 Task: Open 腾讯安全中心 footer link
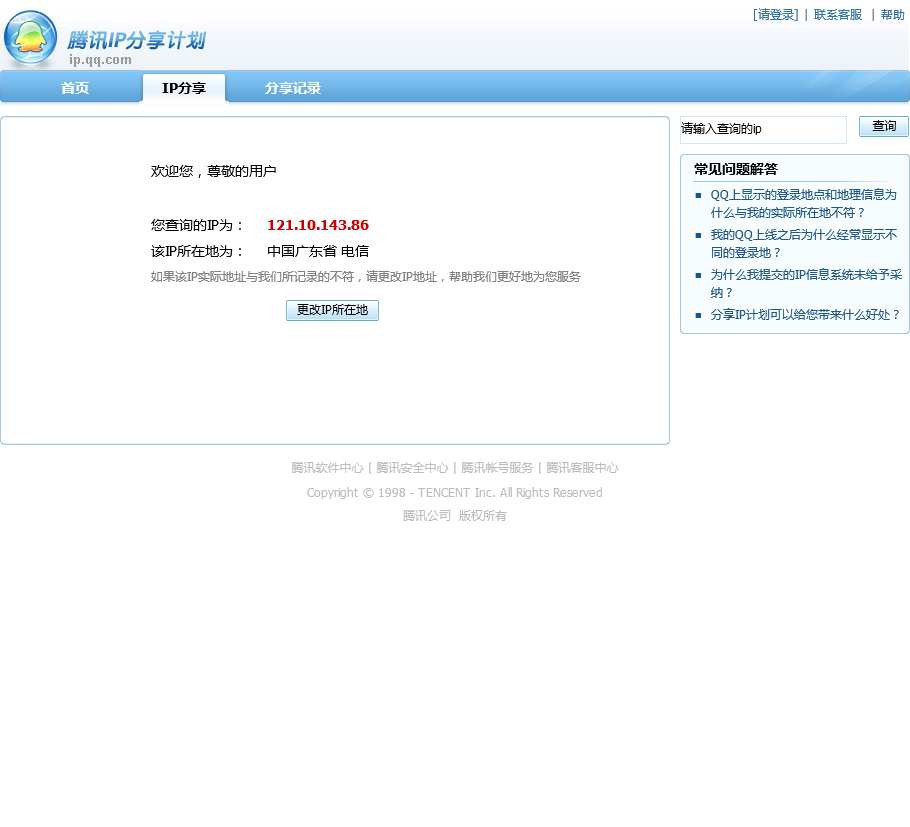pos(412,468)
